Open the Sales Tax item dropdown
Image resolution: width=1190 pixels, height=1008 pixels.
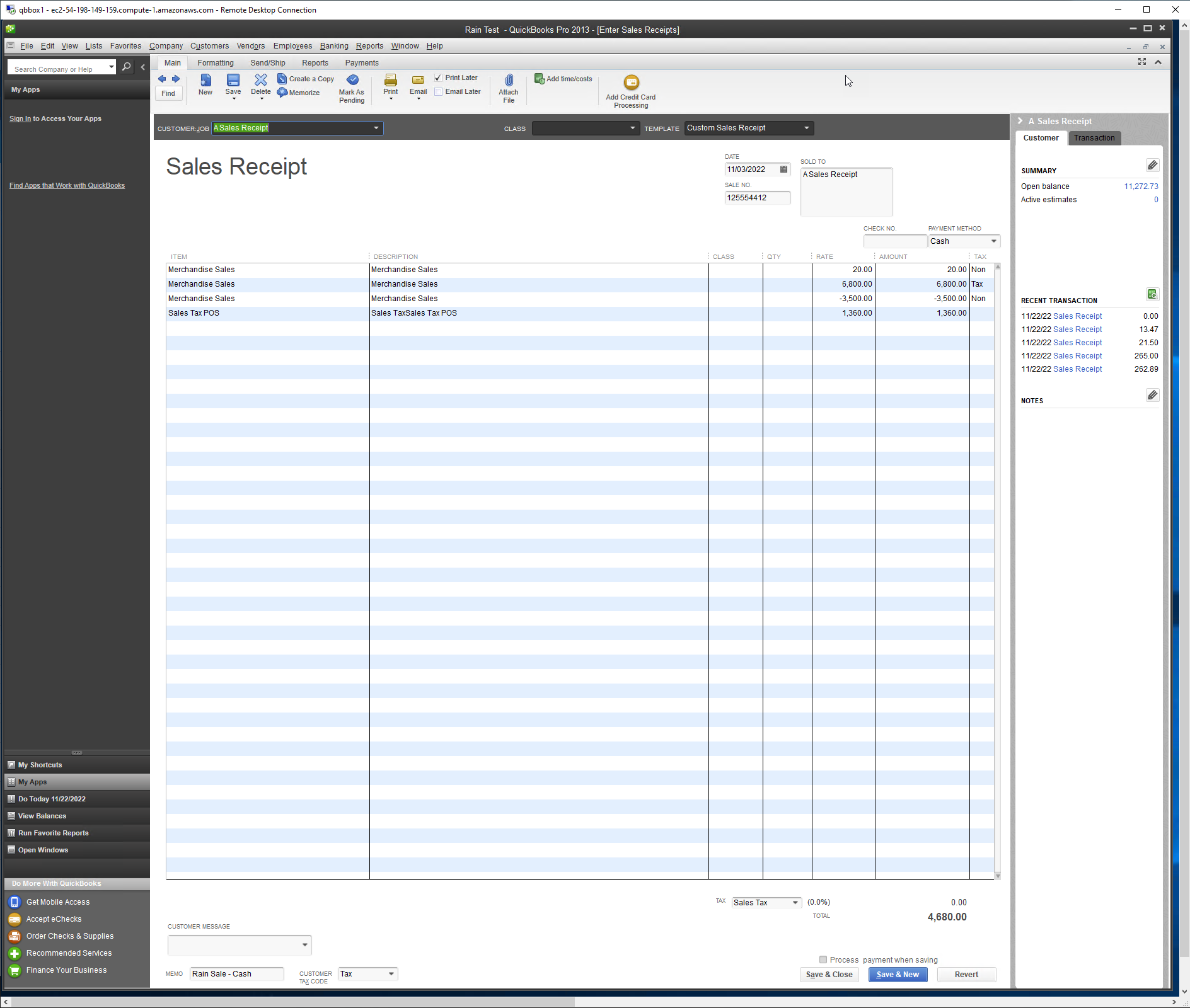(795, 903)
